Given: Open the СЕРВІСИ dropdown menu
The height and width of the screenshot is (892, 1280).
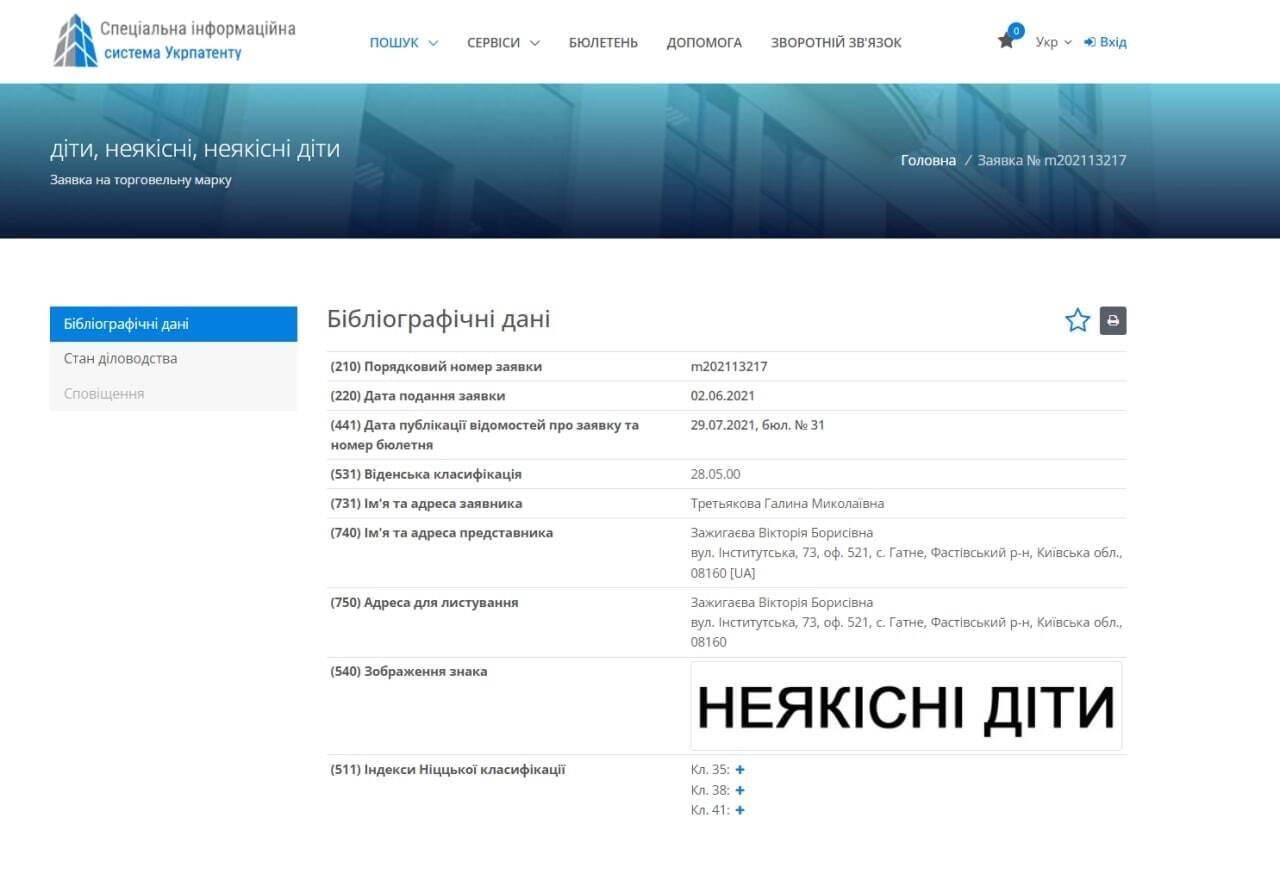Looking at the screenshot, I should click(x=503, y=42).
